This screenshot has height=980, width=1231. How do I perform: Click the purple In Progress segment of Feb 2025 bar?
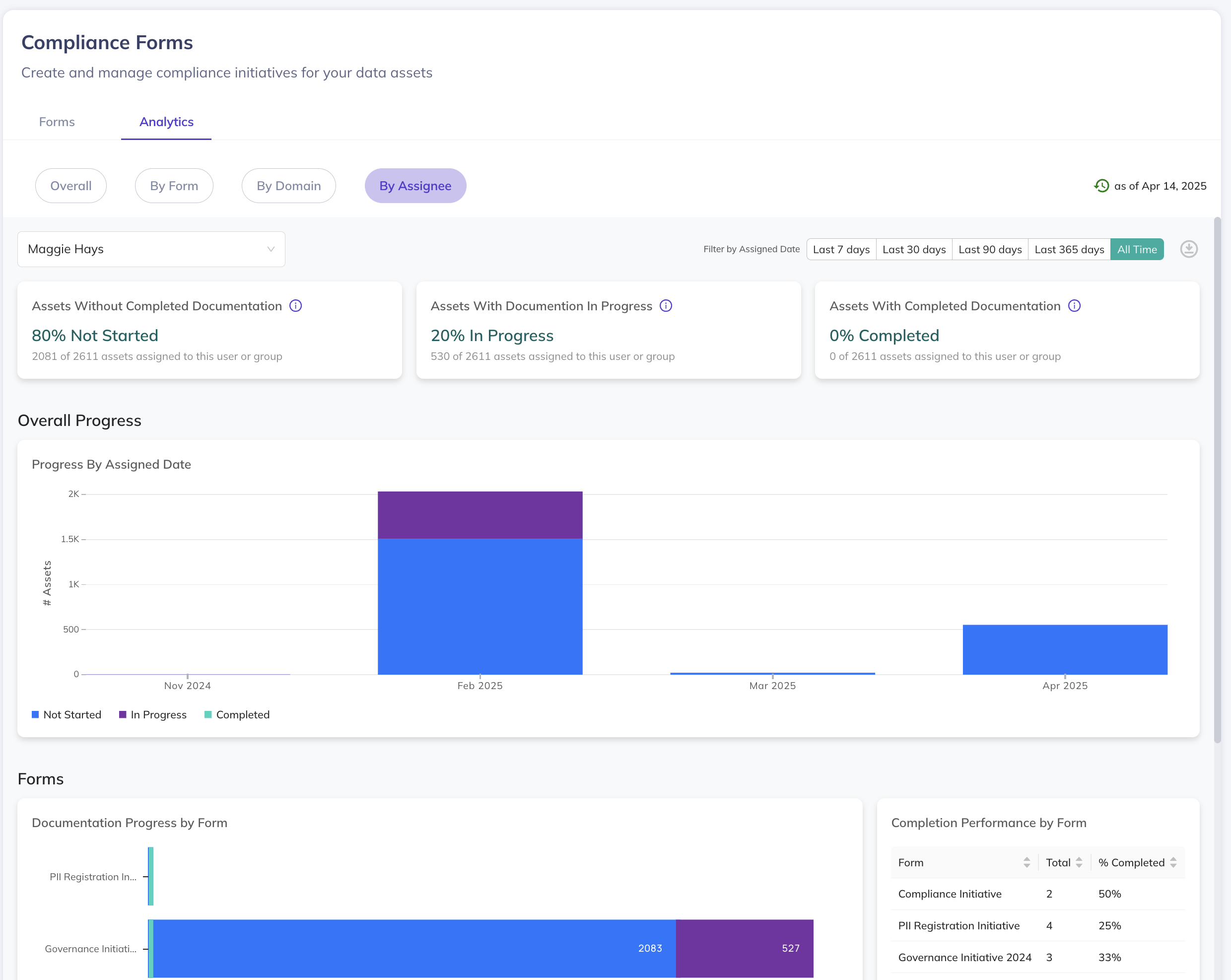click(479, 514)
